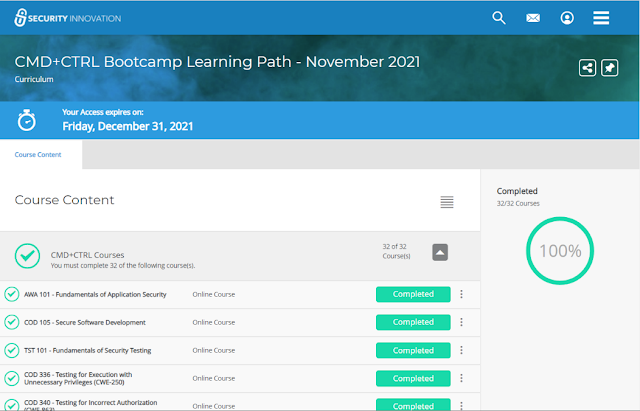
Task: Pin the curriculum with pushpin icon
Action: (609, 68)
